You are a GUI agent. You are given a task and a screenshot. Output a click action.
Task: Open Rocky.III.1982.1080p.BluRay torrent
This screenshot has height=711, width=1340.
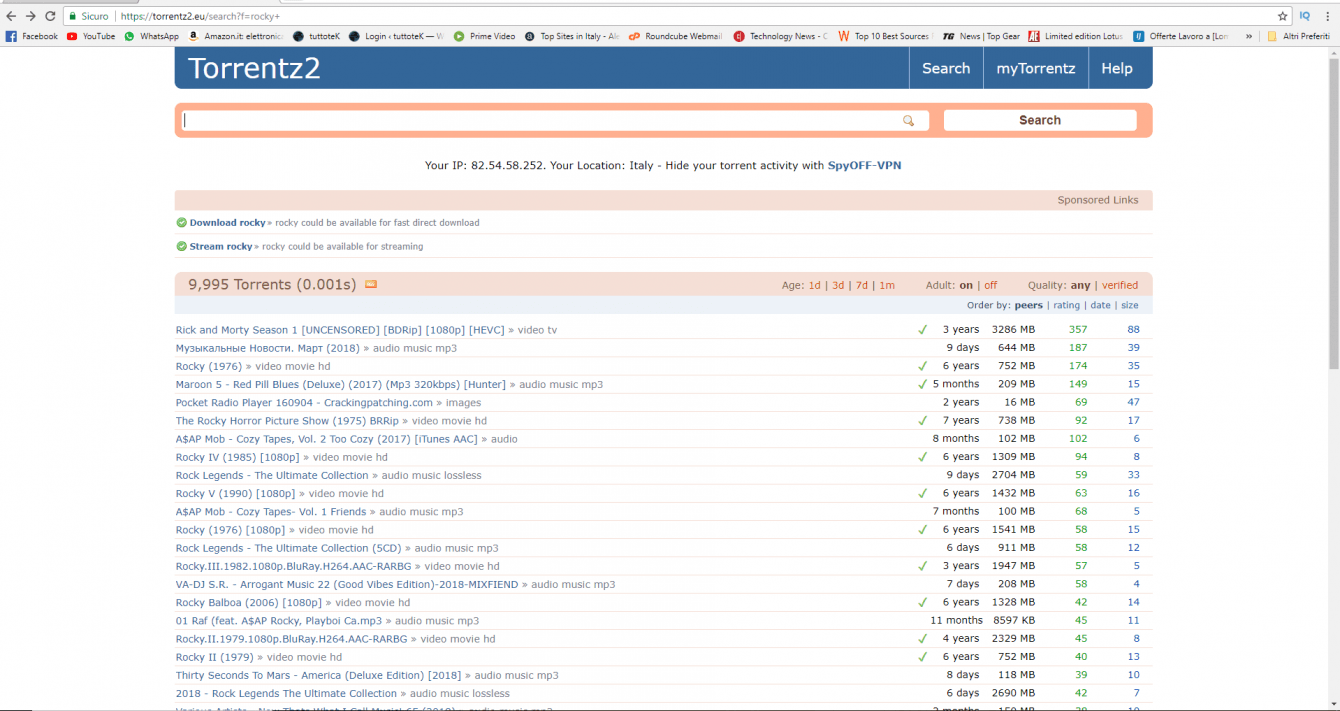coord(292,566)
